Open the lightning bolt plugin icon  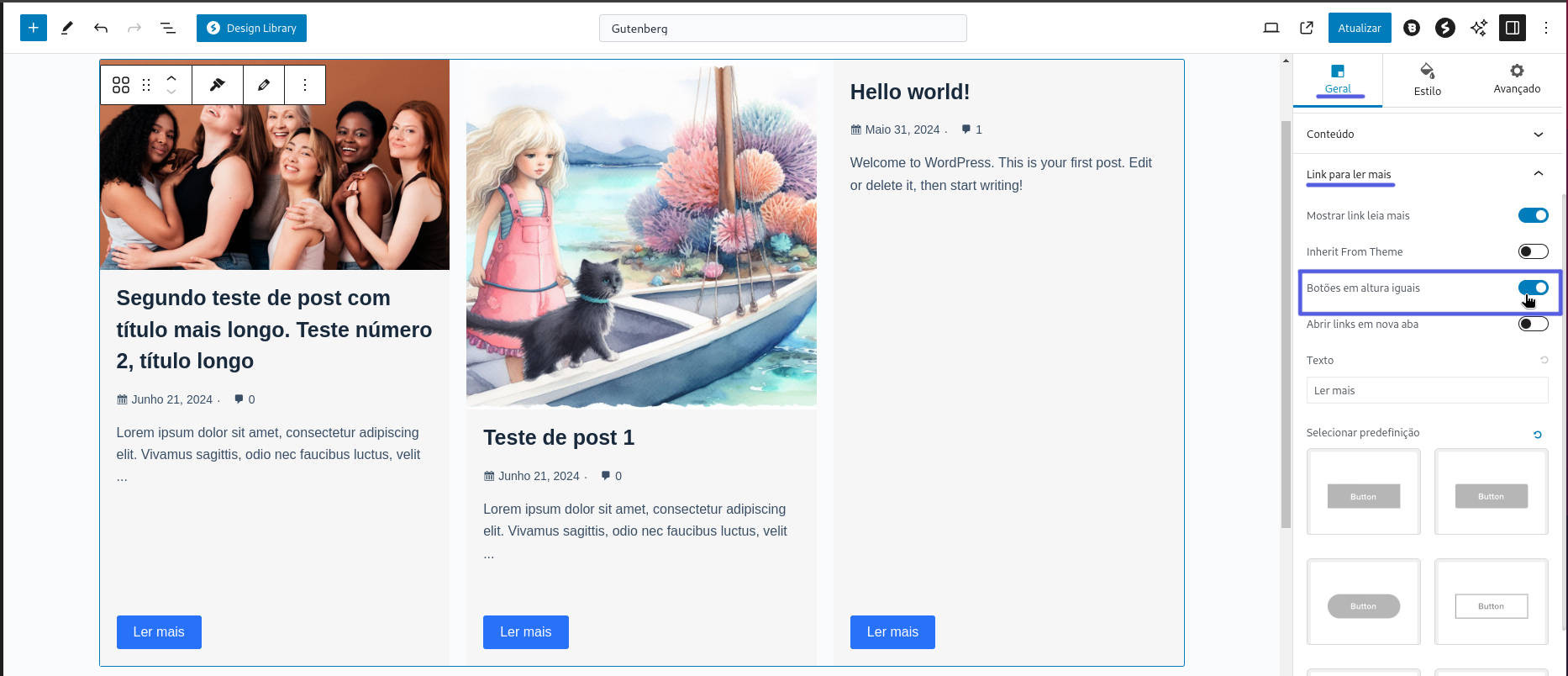click(1445, 28)
